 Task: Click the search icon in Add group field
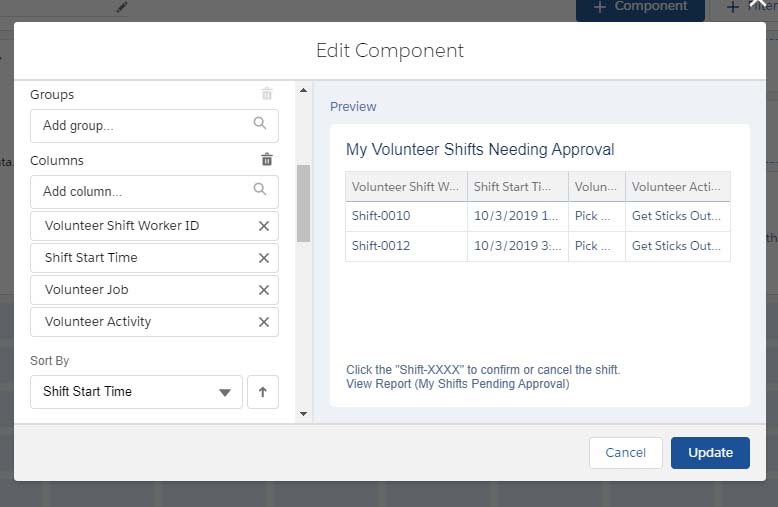click(260, 125)
